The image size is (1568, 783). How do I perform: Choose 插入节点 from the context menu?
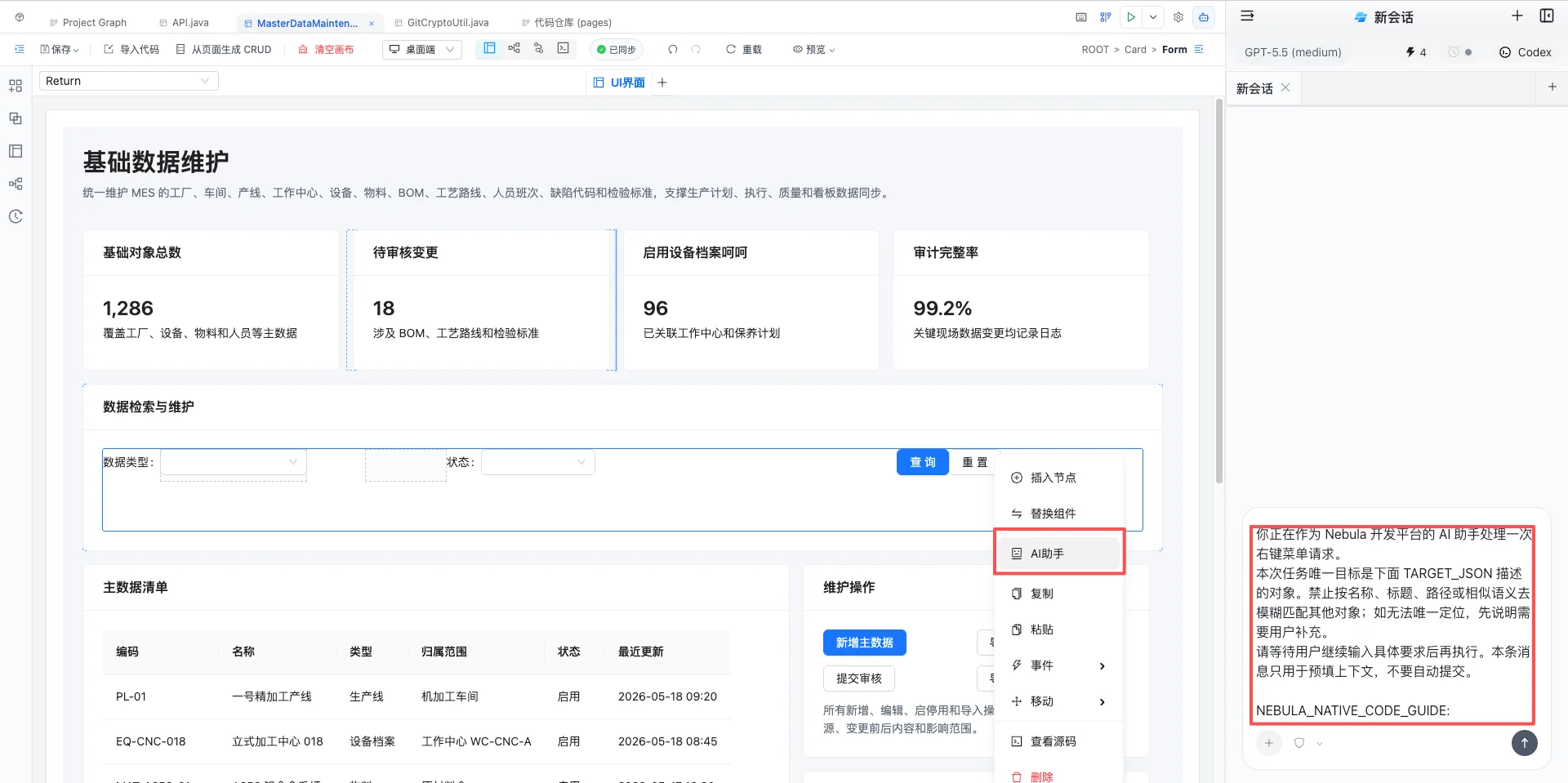coord(1058,478)
